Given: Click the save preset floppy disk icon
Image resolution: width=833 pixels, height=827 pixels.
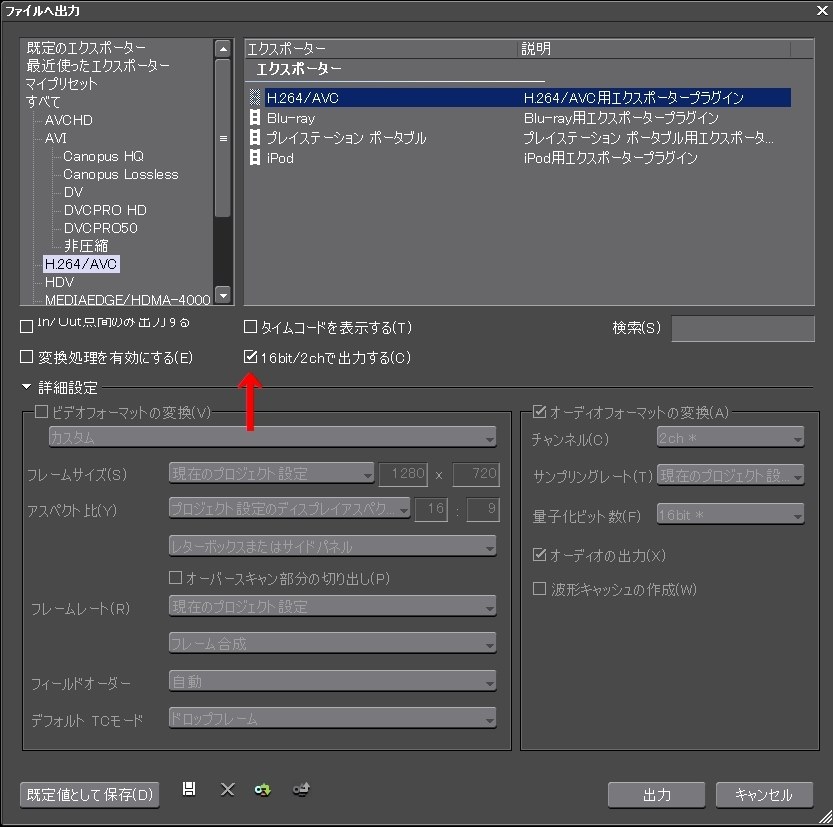Looking at the screenshot, I should (189, 789).
